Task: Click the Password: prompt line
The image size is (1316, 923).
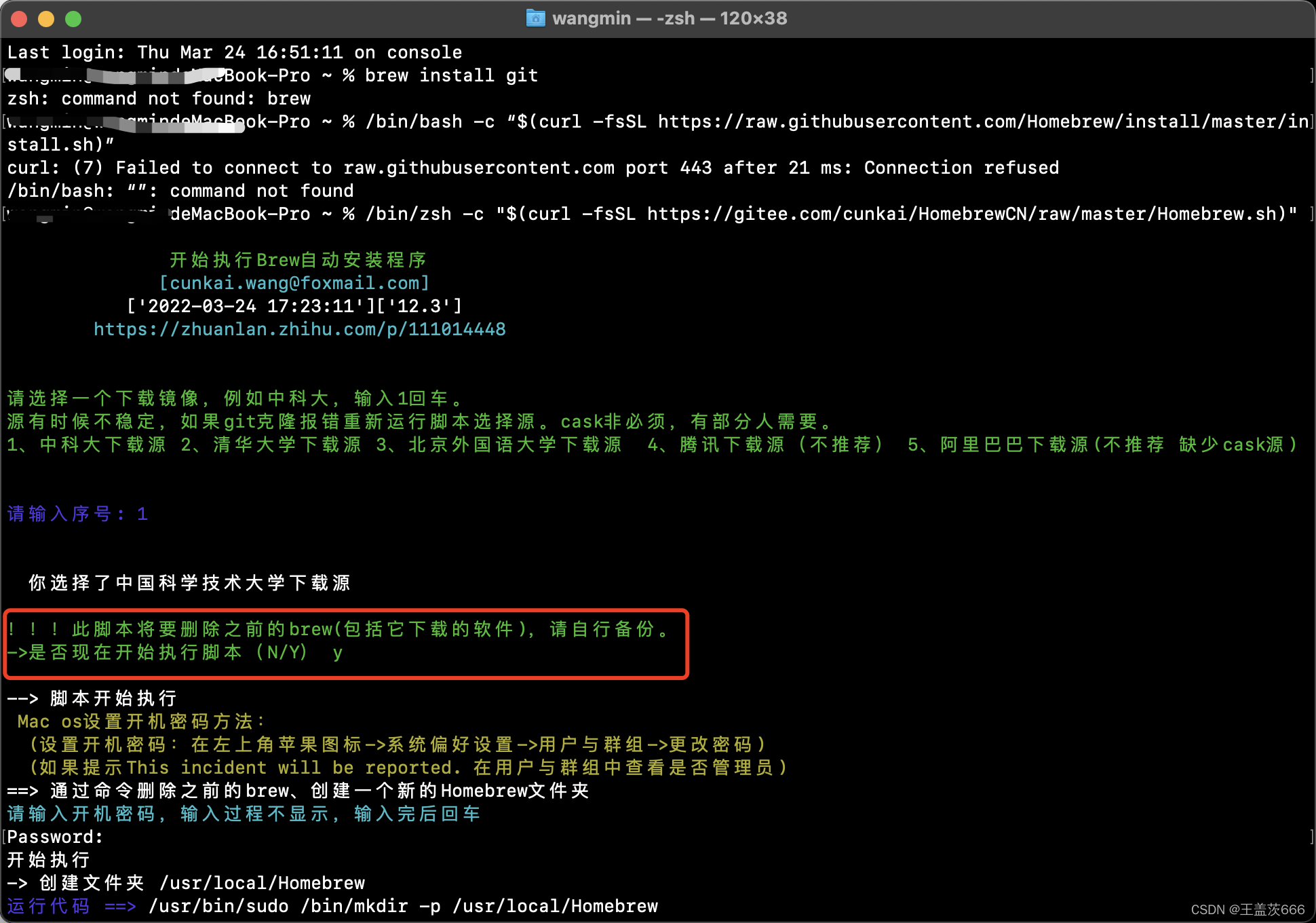Action: (55, 837)
